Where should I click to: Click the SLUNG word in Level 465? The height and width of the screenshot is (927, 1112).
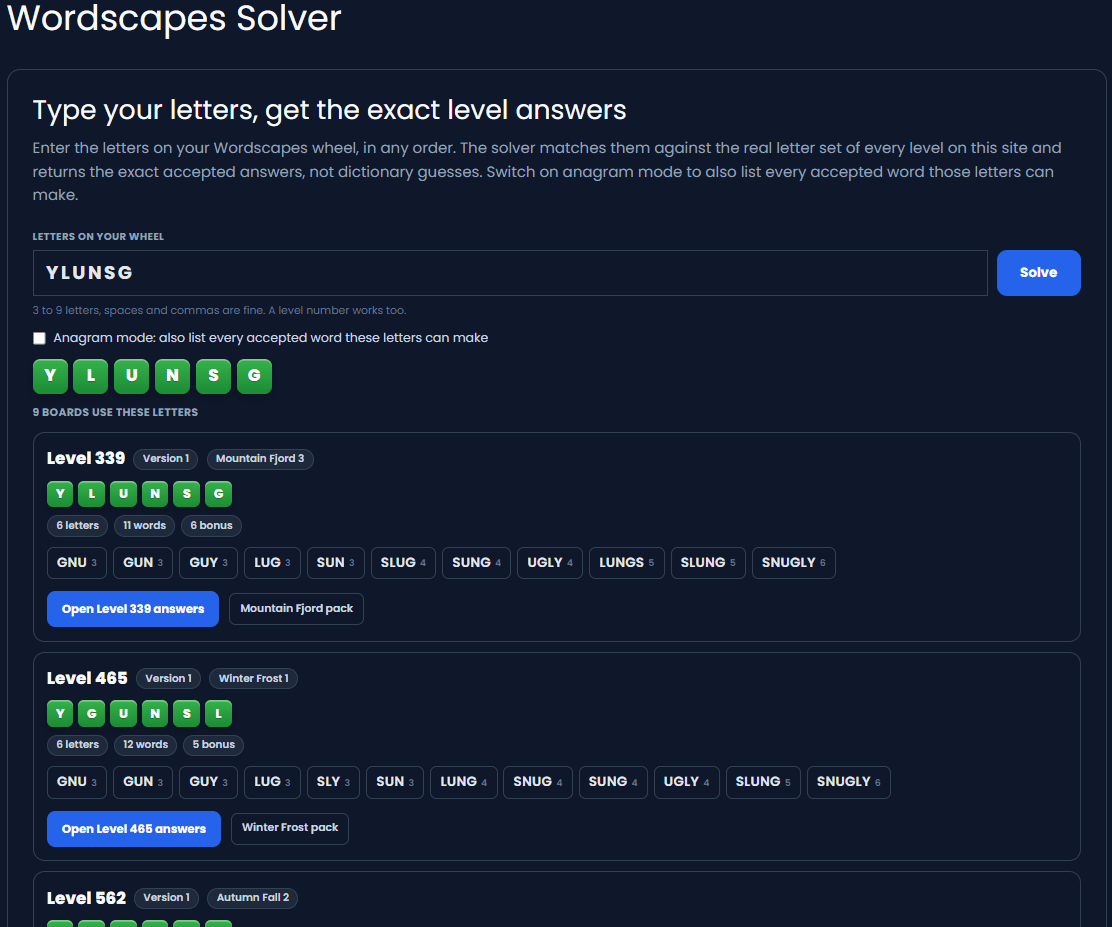(763, 782)
